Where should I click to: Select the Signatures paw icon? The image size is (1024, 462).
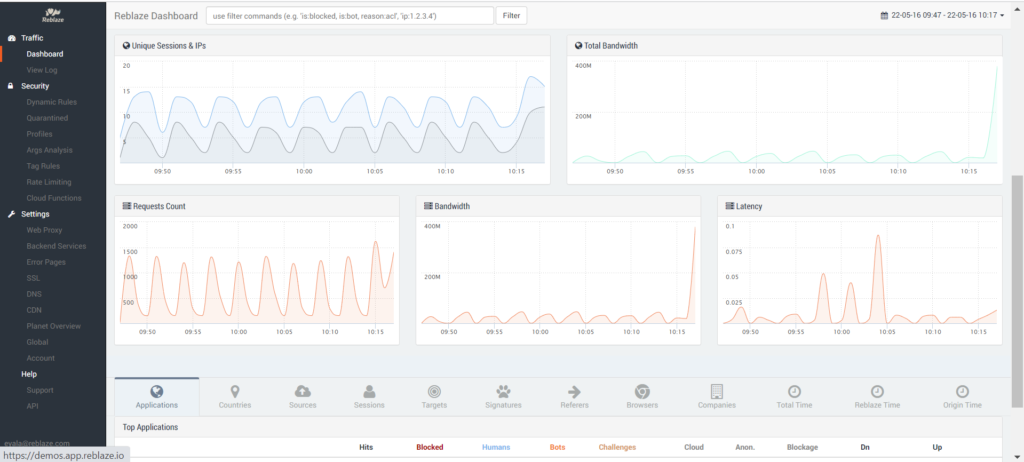click(x=504, y=391)
